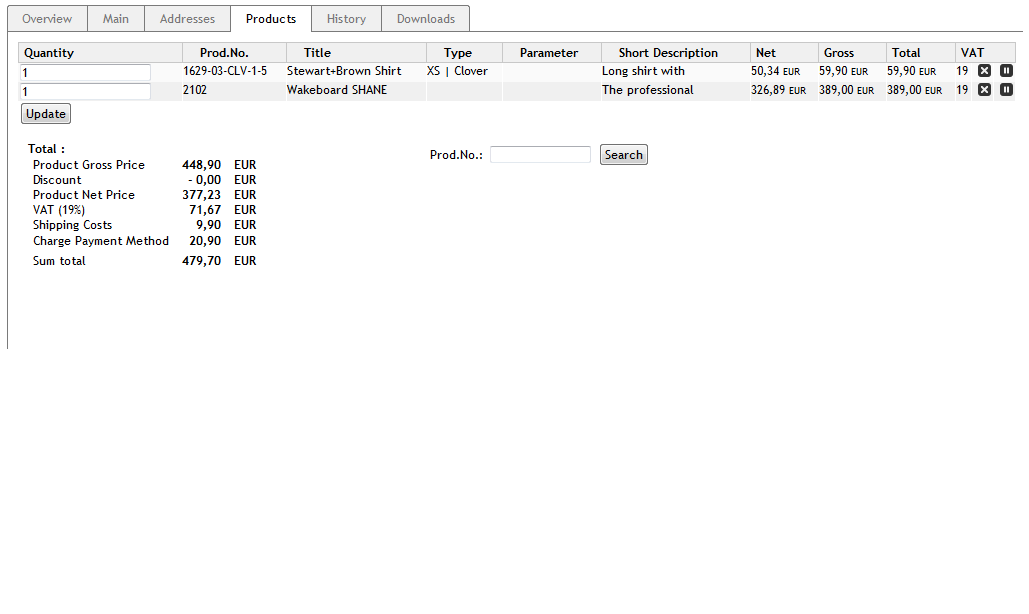Click the Search button
This screenshot has width=1029, height=614.
(x=623, y=155)
